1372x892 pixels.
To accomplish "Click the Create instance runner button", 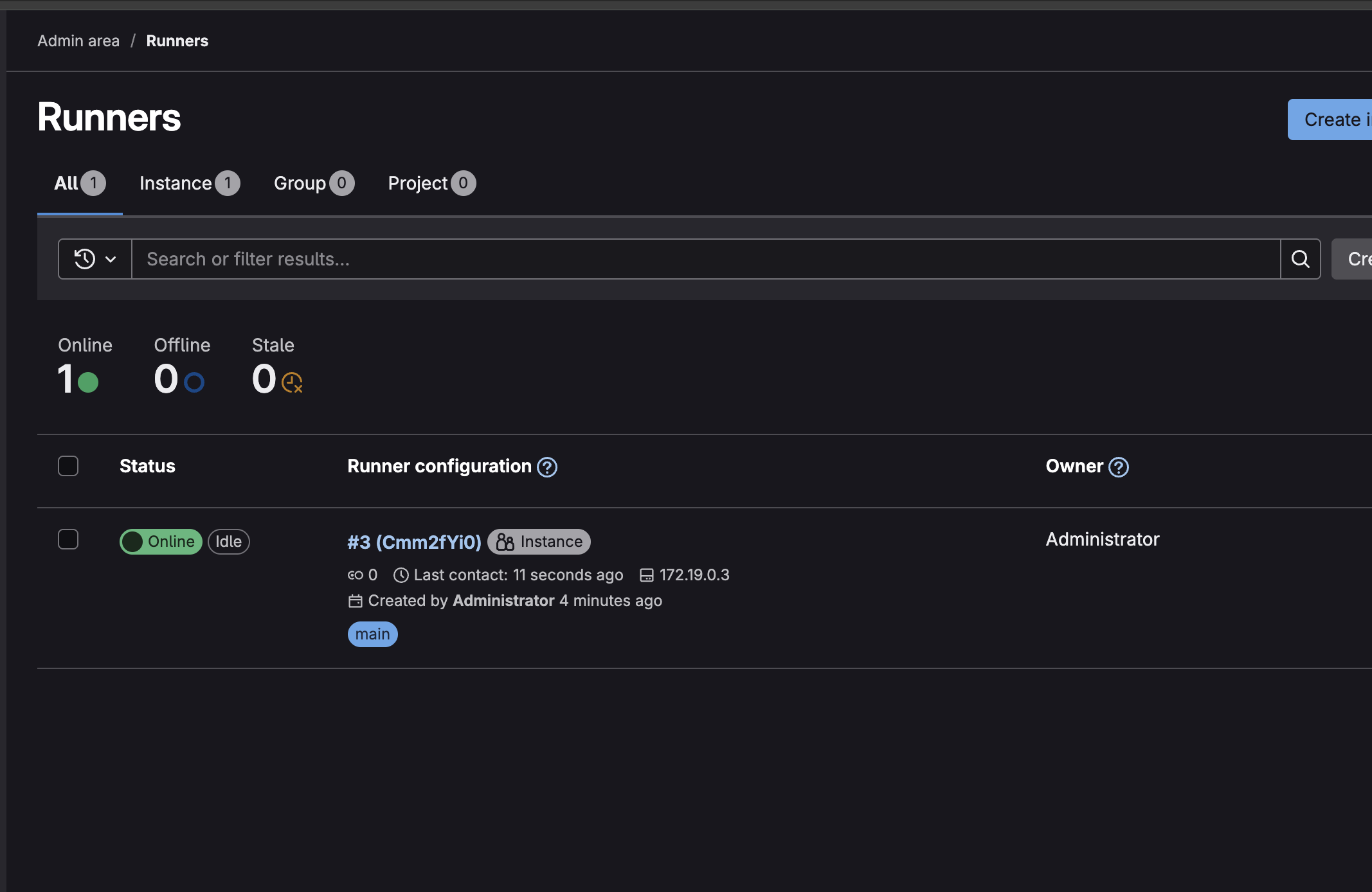I will [1332, 120].
